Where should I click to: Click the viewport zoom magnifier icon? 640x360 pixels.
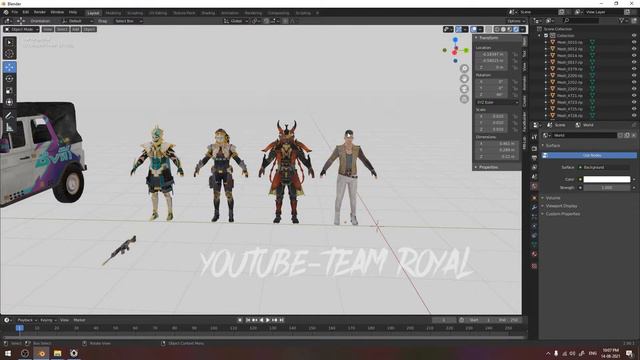pos(464,68)
